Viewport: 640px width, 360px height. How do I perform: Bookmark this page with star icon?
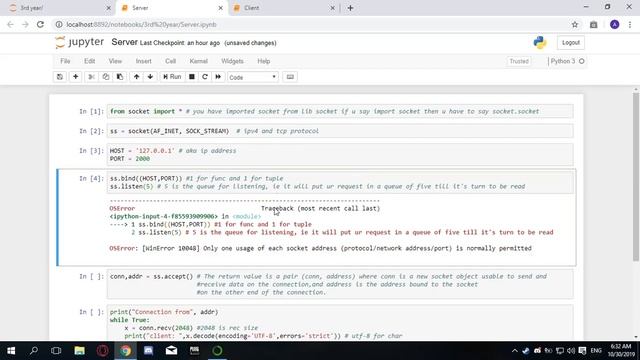click(x=575, y=24)
